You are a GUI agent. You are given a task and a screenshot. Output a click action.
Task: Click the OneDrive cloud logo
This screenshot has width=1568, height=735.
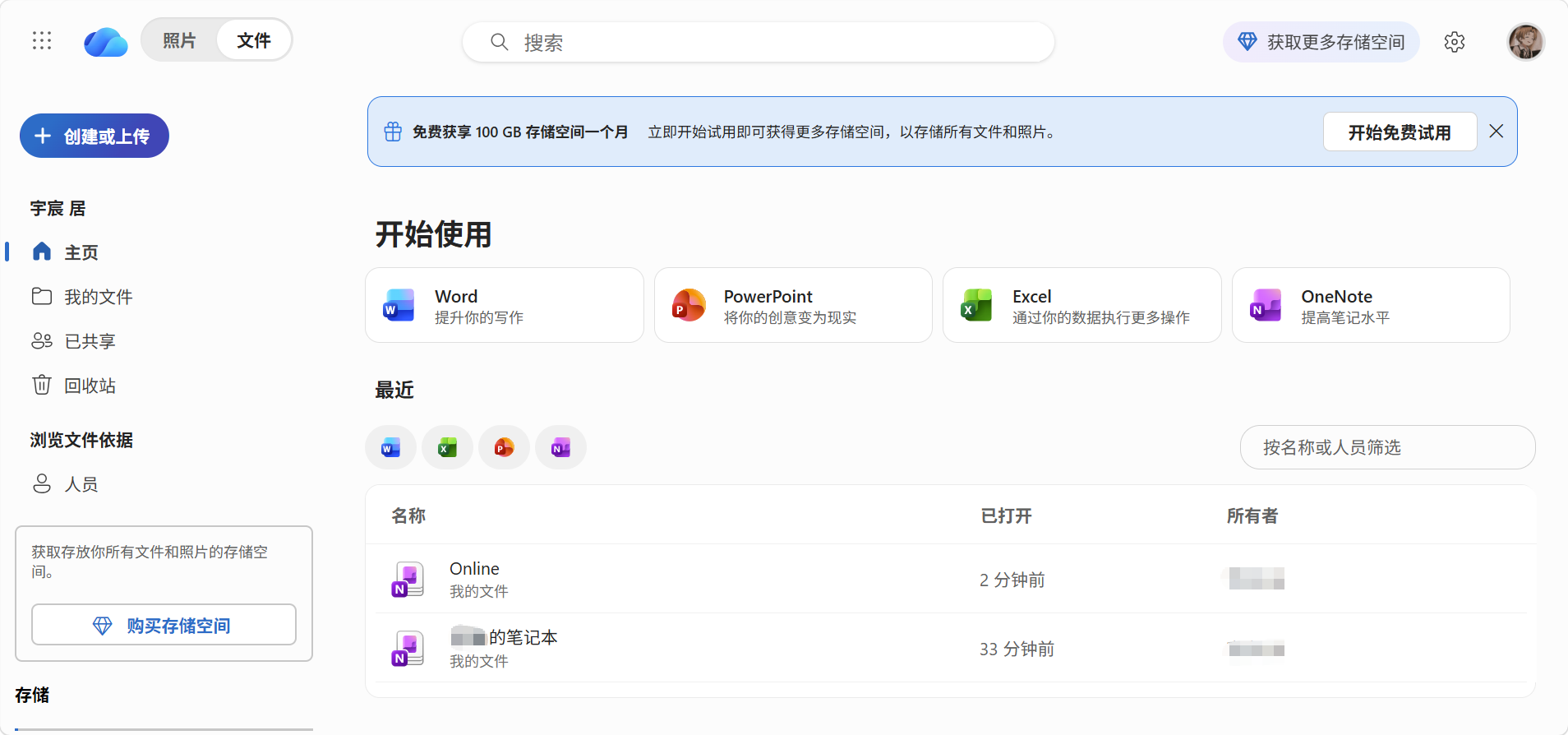click(x=105, y=42)
